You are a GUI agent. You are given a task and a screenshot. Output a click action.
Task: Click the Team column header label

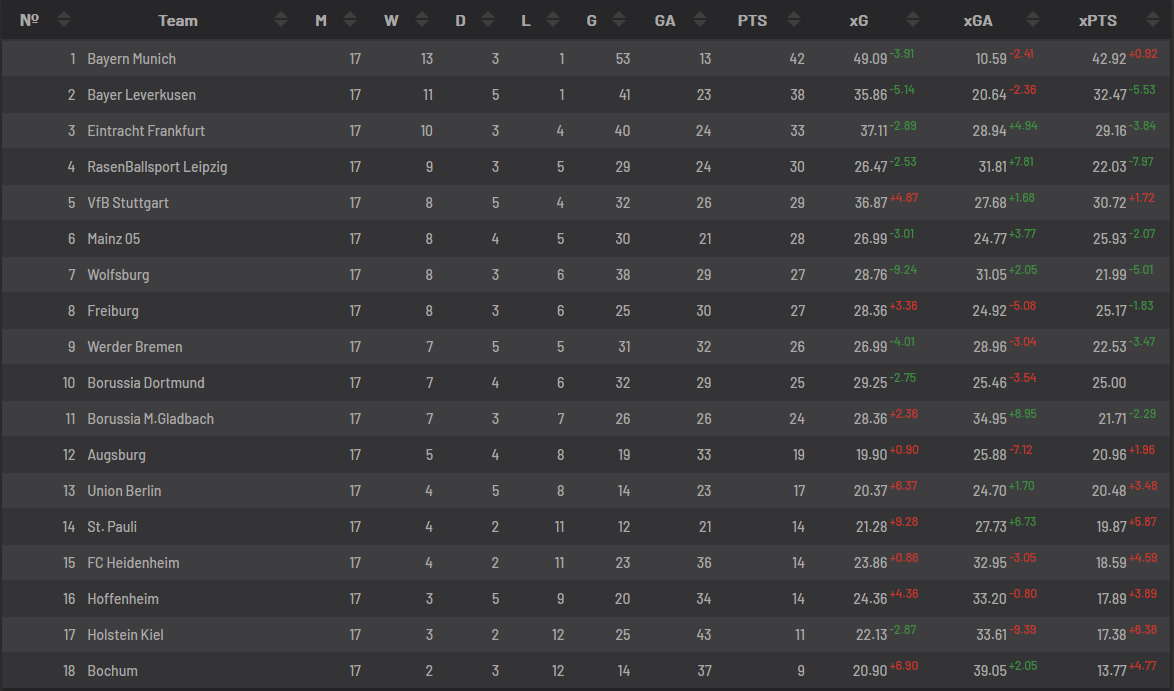coord(178,21)
